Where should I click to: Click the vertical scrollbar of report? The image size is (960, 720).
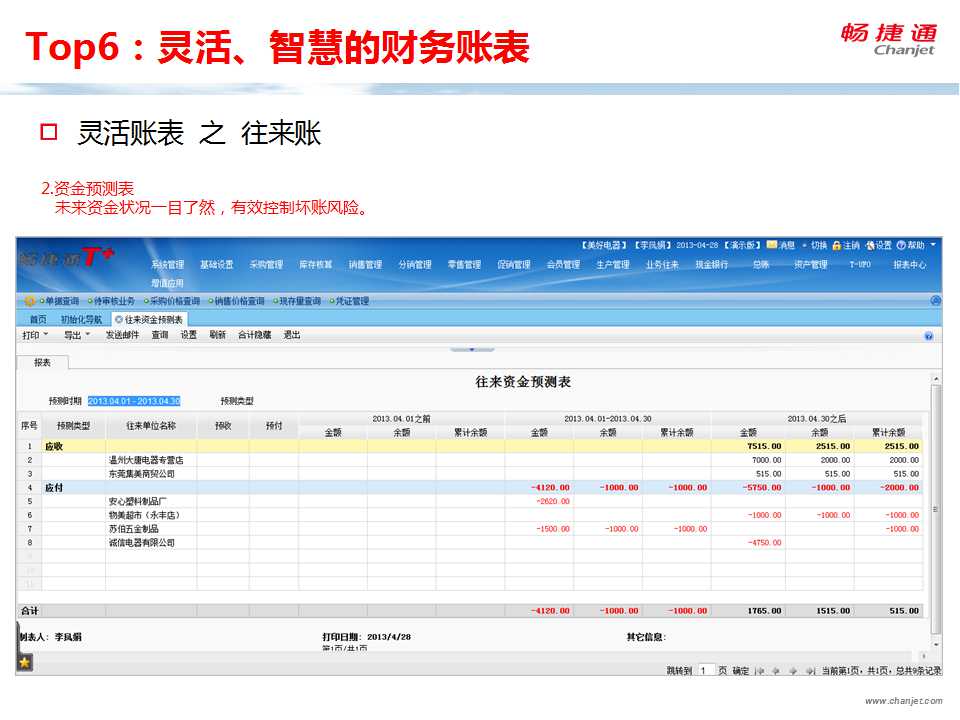935,500
